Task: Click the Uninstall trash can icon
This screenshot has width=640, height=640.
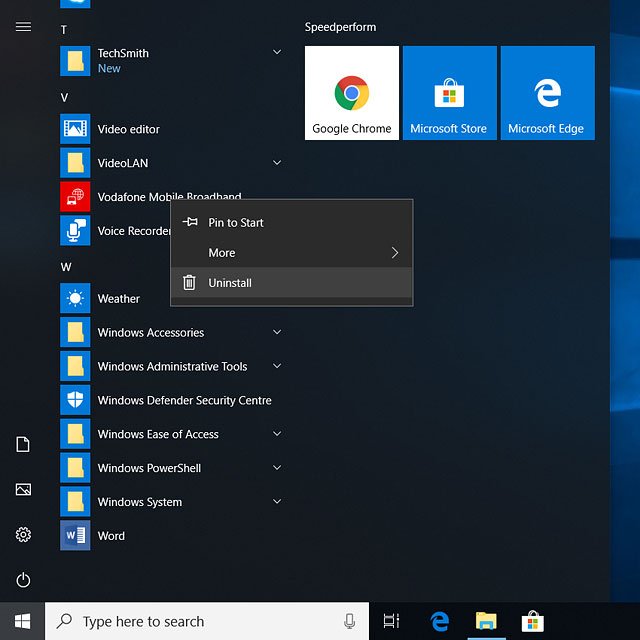Action: coord(189,282)
